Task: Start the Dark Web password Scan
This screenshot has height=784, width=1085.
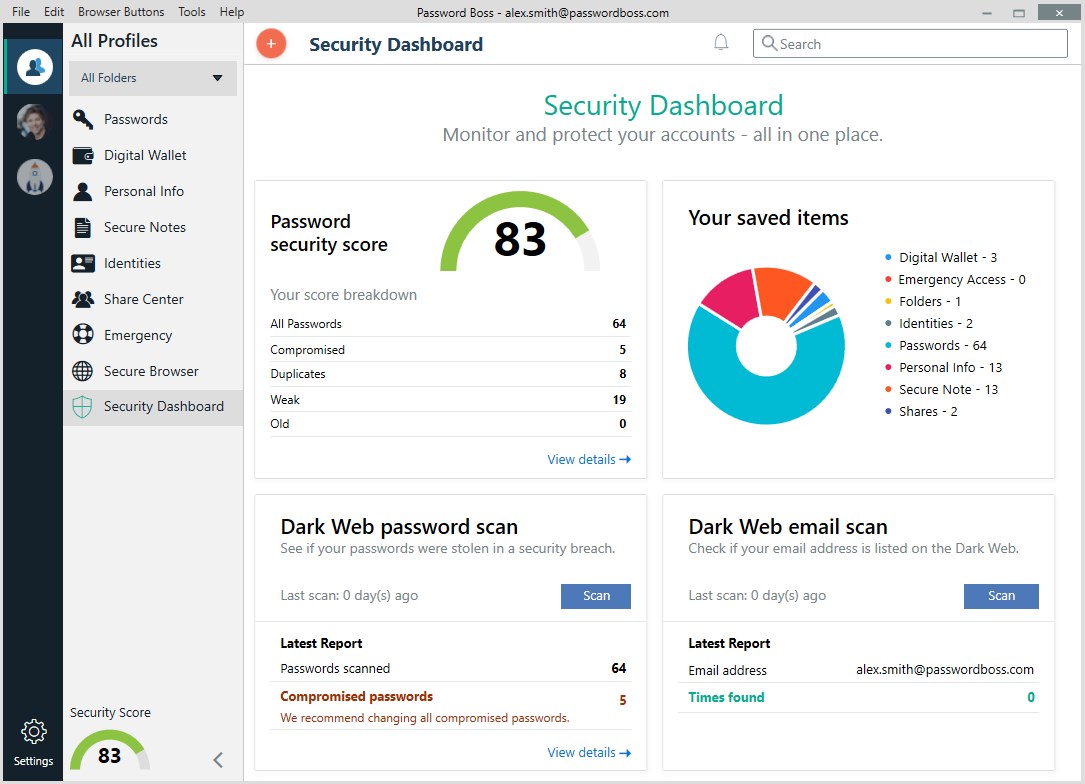Action: [596, 596]
